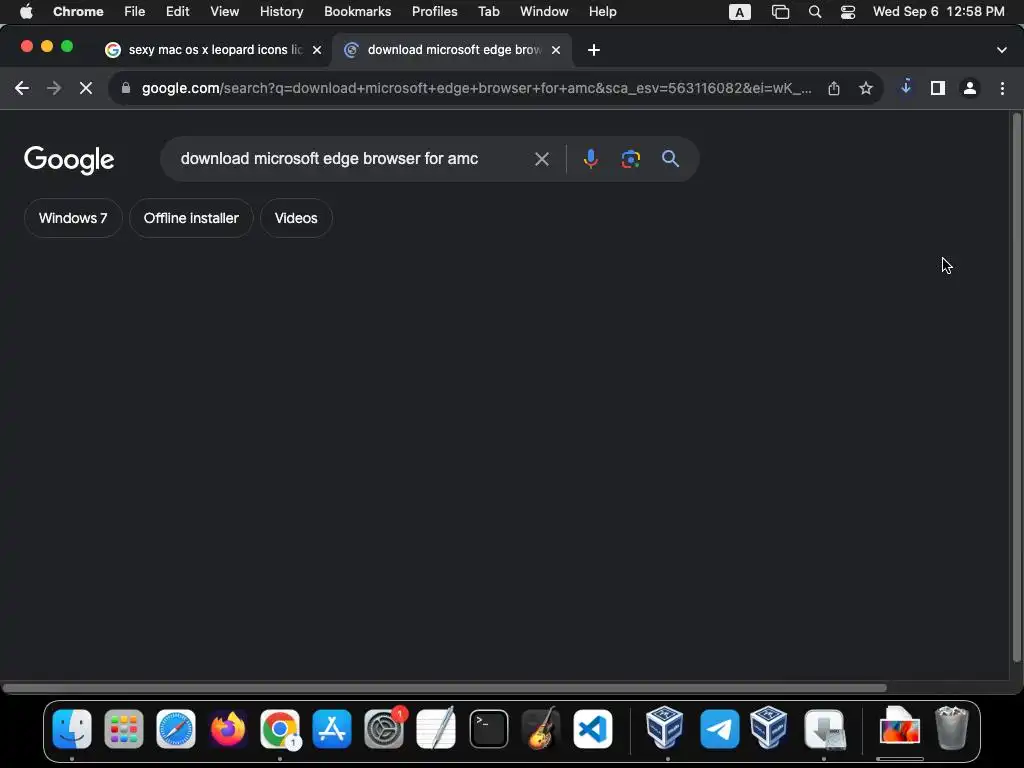1024x768 pixels.
Task: Open the Tab menu
Action: 488,12
